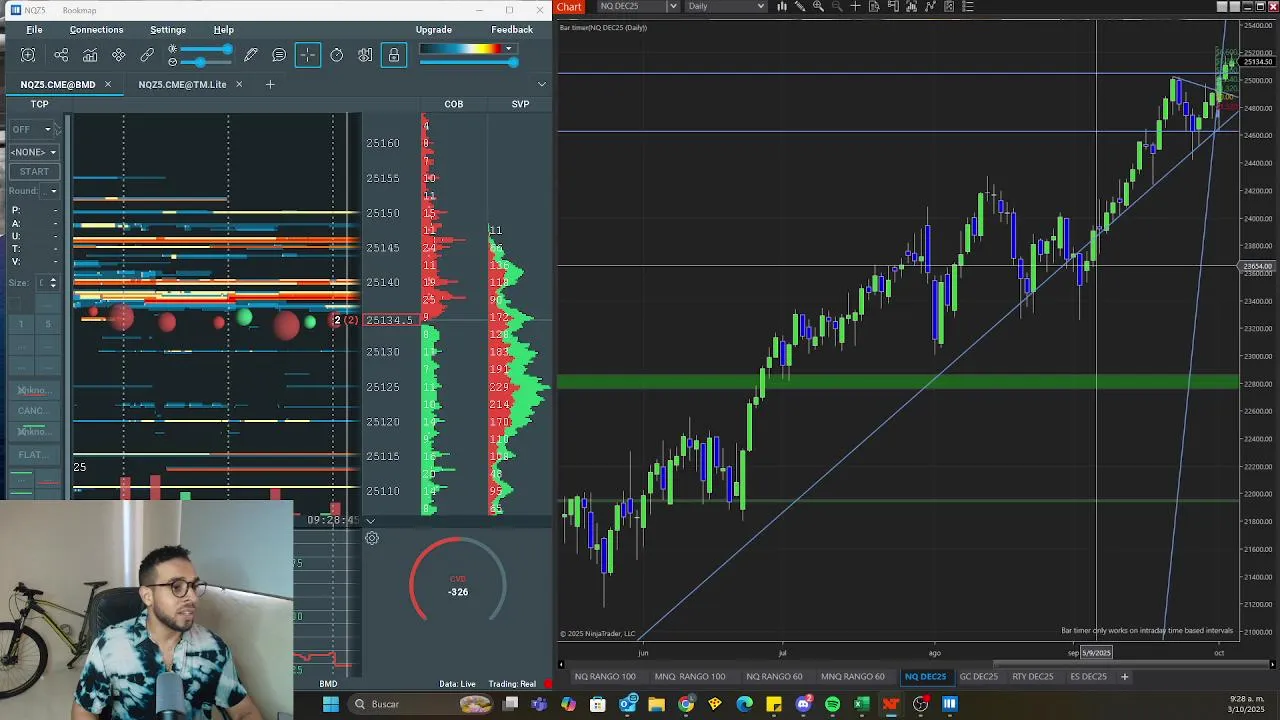1280x720 pixels.
Task: Expand the tab list chevron in Bookmap
Action: [x=542, y=84]
